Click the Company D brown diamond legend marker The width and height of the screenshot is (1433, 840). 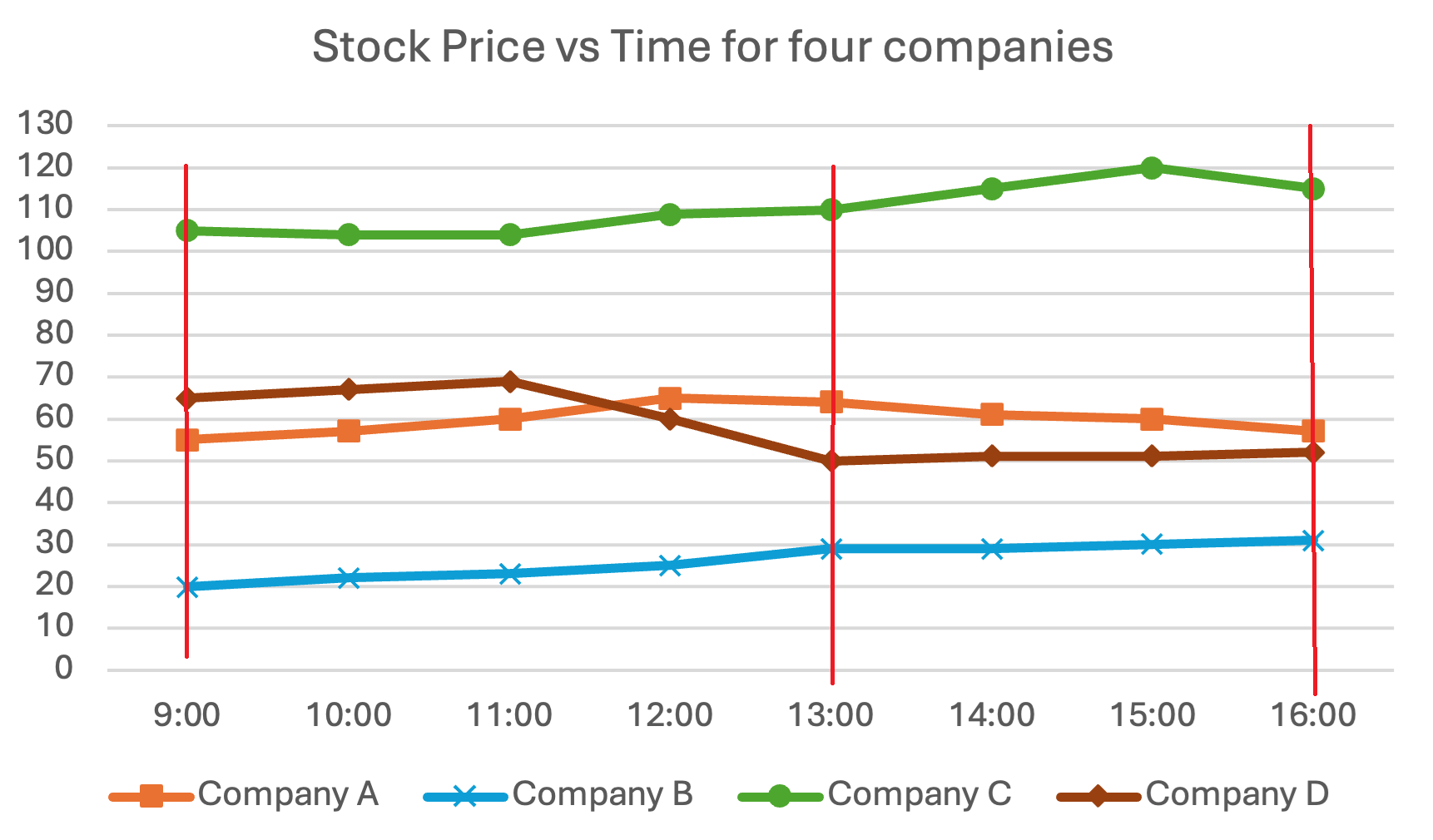pyautogui.click(x=1098, y=796)
